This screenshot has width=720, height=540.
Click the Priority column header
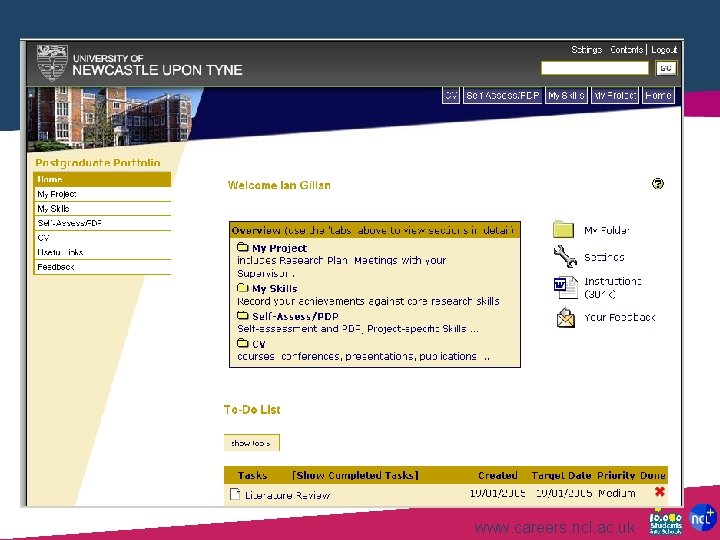[616, 475]
